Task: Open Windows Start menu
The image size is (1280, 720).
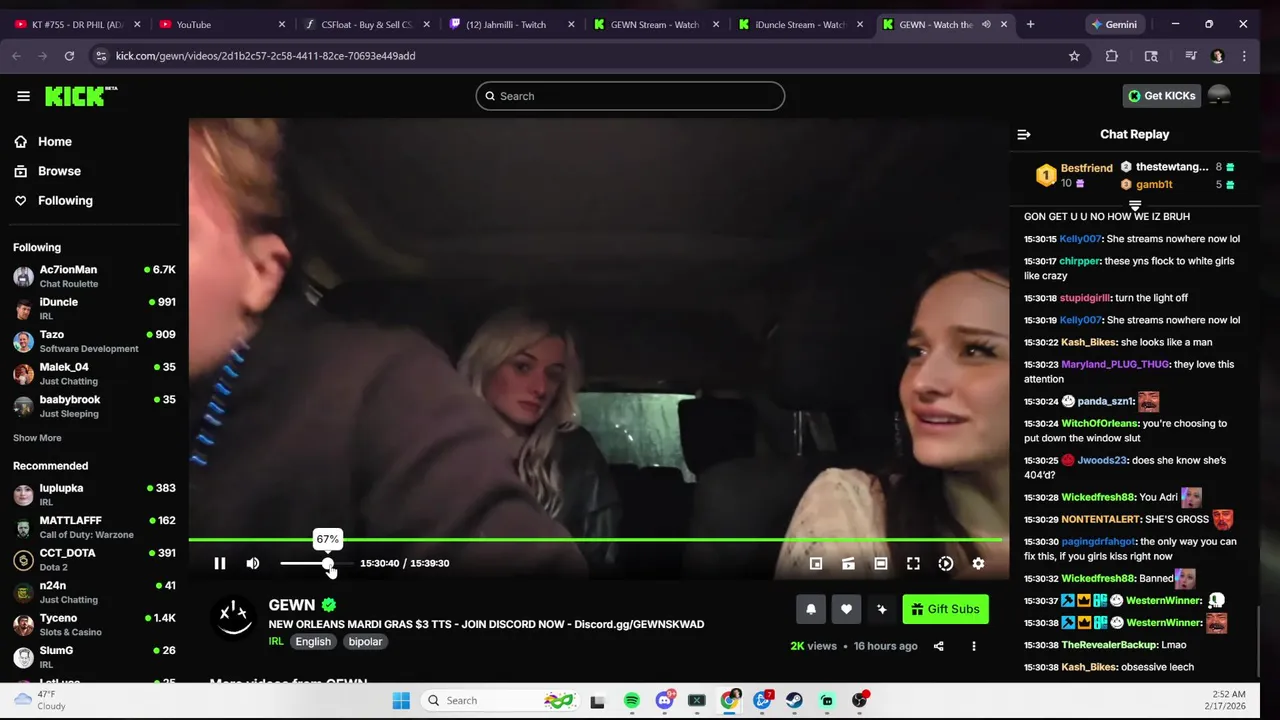Action: tap(401, 701)
